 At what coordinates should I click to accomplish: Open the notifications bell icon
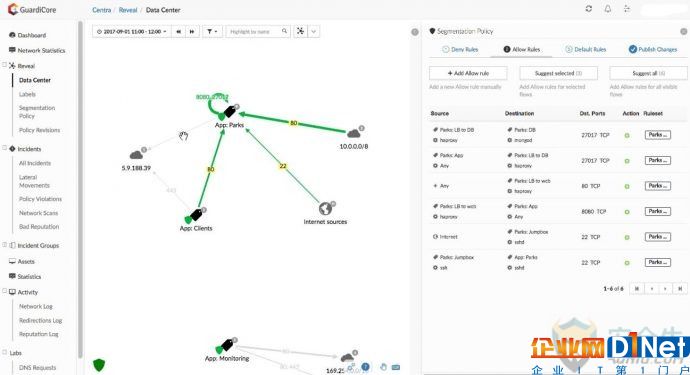click(x=608, y=9)
